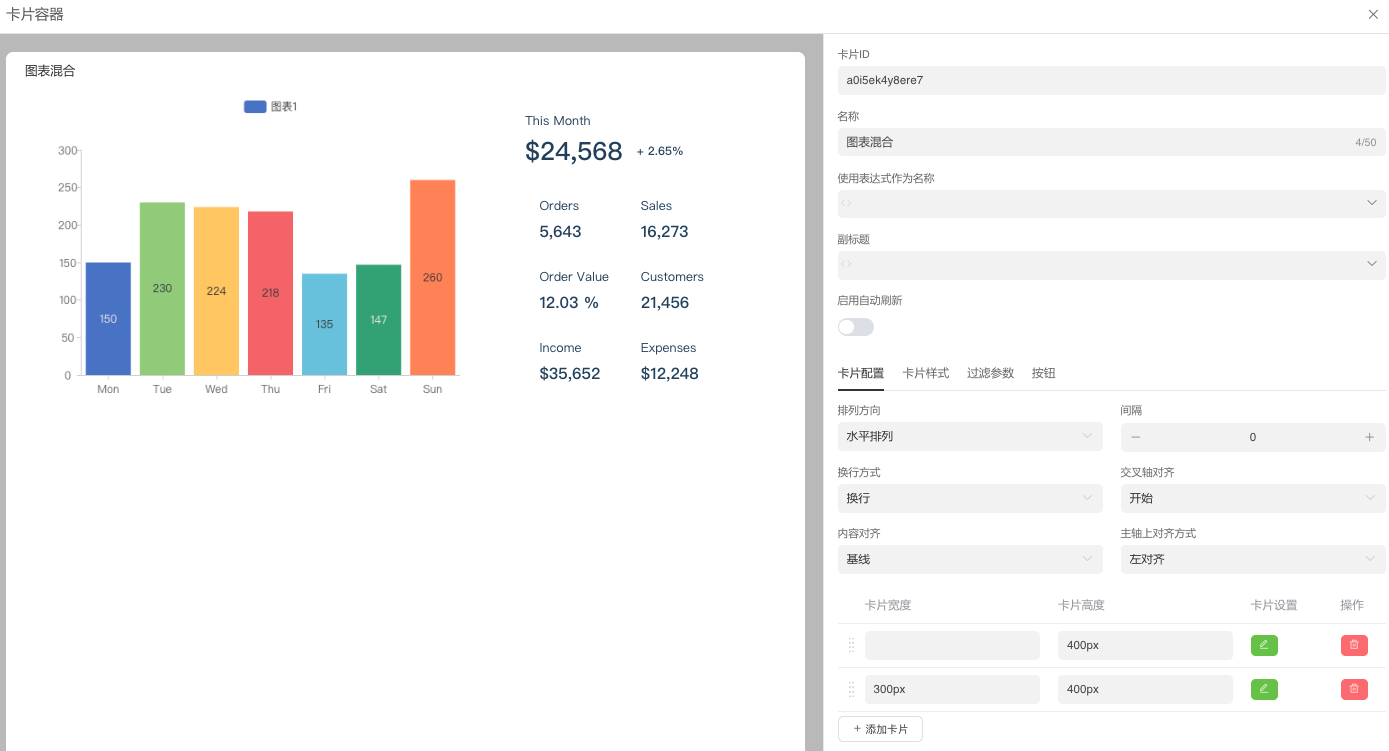Expand the 交叉轴对齐 dropdown
This screenshot has height=751, width=1389.
(1252, 498)
